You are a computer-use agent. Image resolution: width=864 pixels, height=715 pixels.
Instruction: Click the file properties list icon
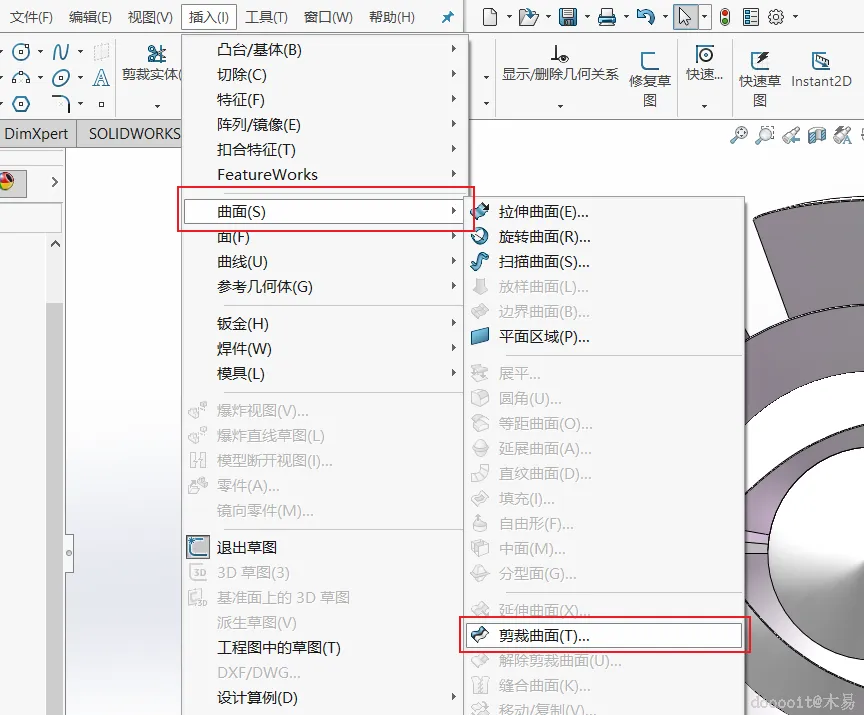click(x=750, y=17)
